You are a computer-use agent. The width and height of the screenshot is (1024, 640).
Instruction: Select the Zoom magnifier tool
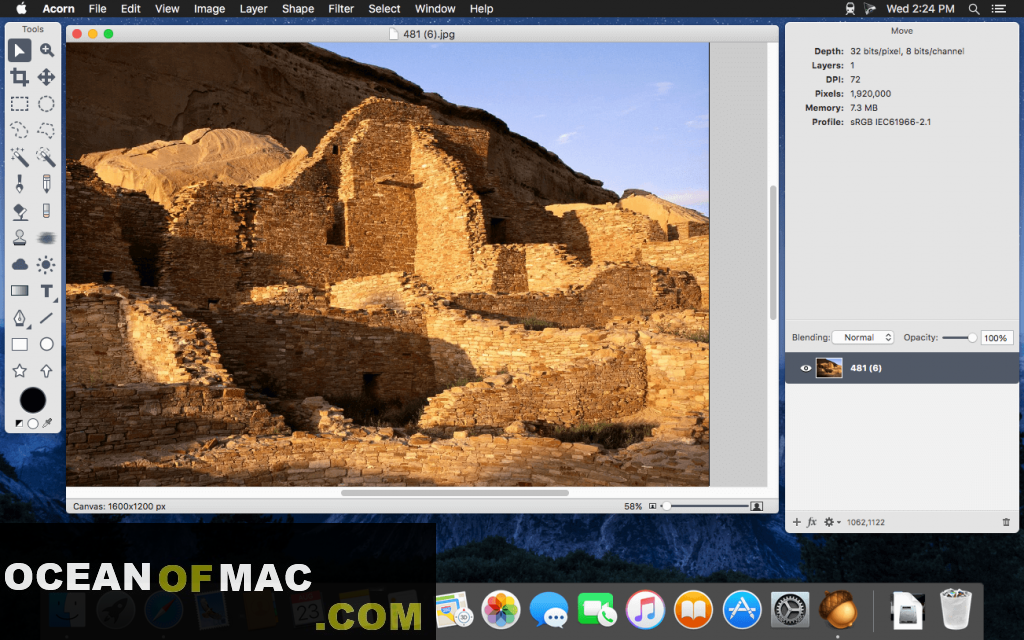tap(46, 50)
